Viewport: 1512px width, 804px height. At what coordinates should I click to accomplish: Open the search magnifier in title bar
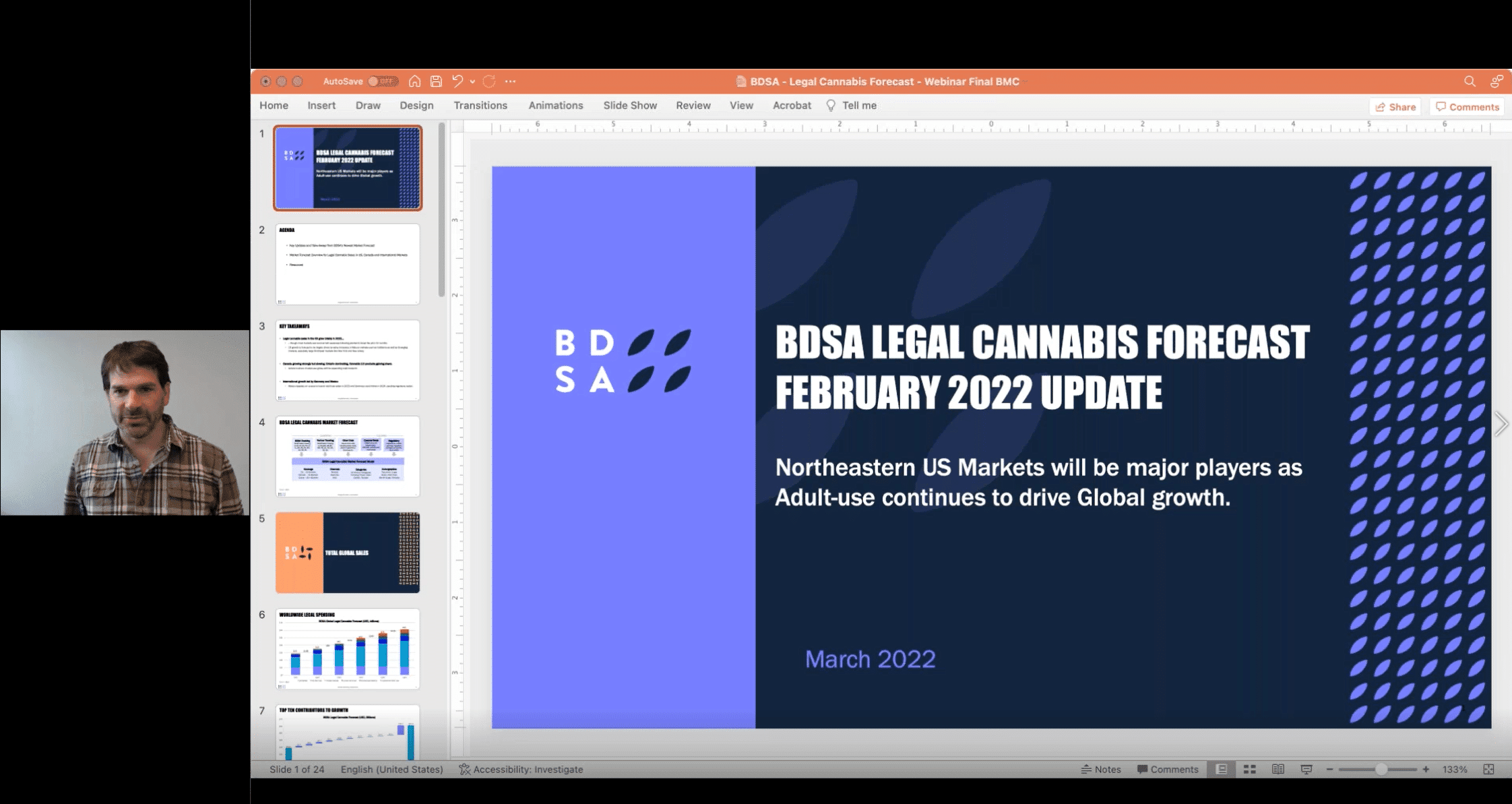click(1470, 82)
